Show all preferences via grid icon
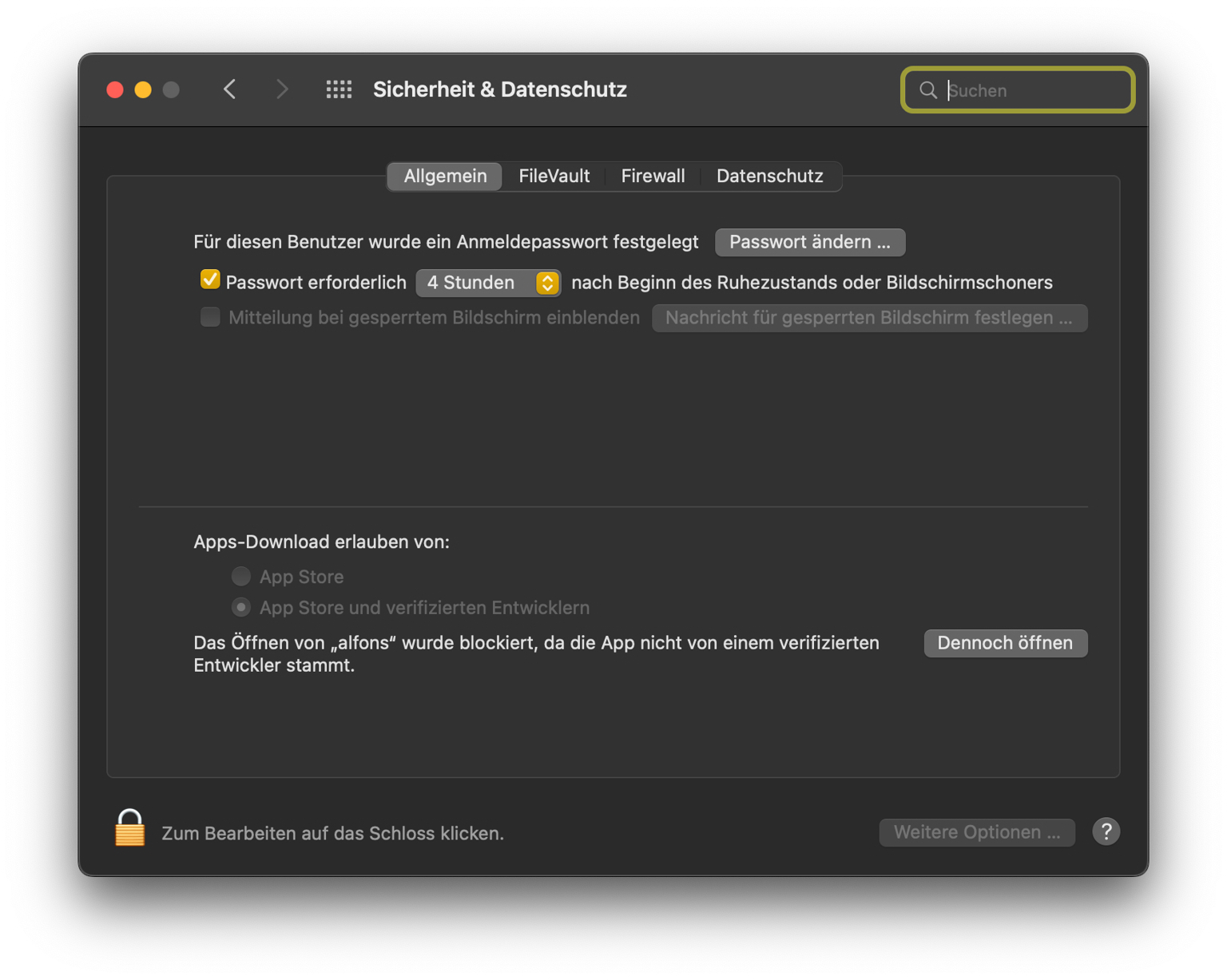 coord(339,89)
